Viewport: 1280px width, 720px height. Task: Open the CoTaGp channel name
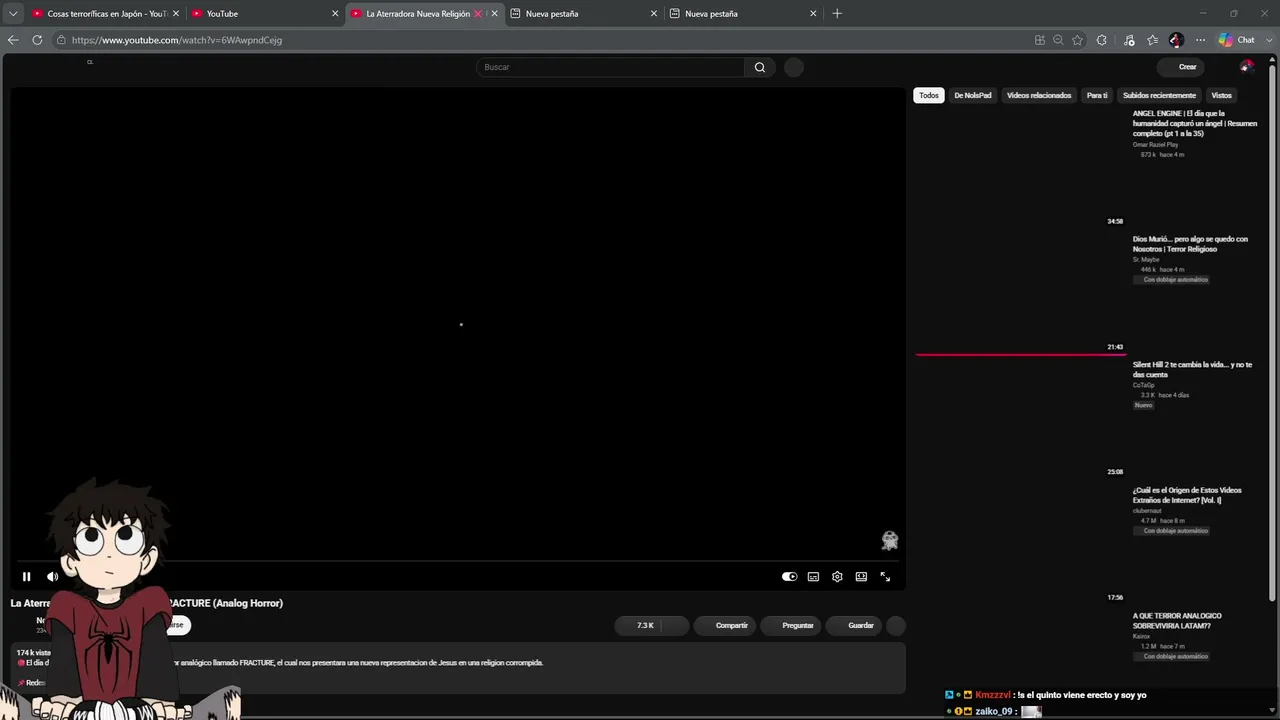1143,385
